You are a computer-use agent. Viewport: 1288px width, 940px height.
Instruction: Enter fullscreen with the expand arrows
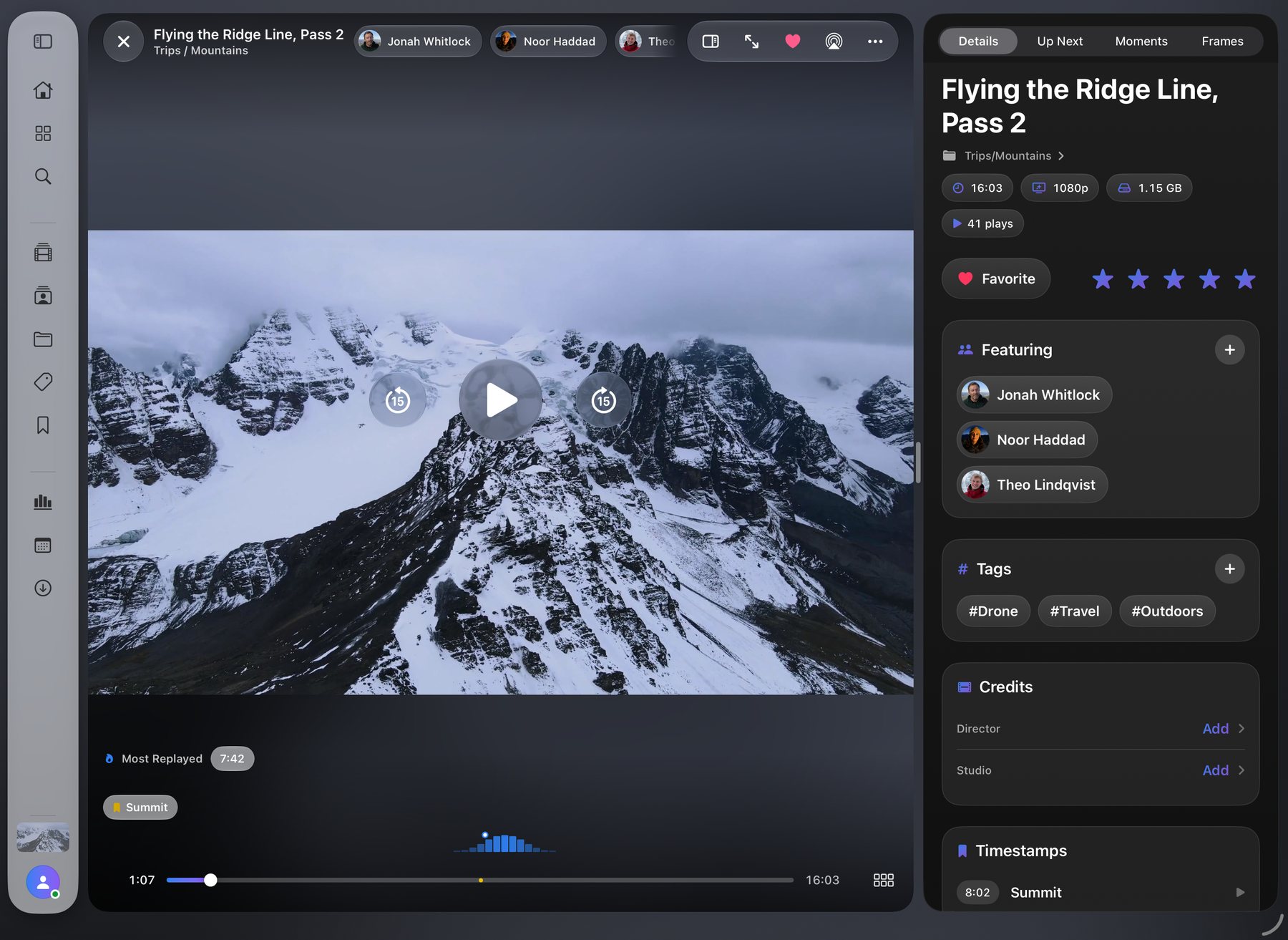point(751,42)
